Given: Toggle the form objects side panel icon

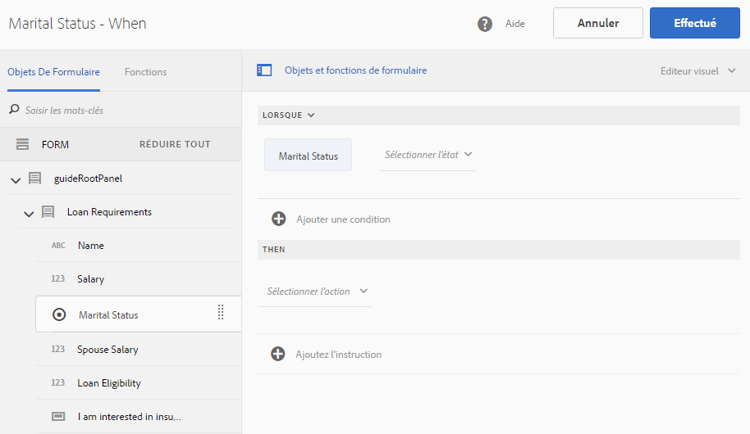Looking at the screenshot, I should pos(264,71).
